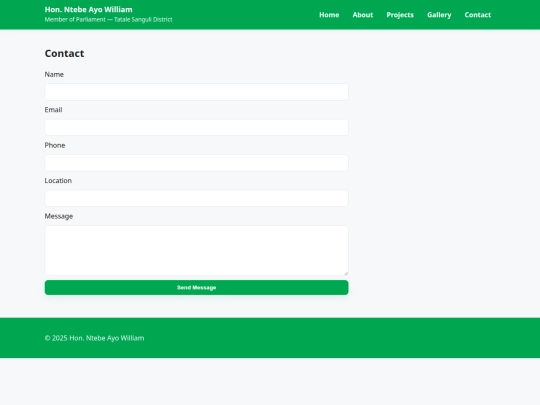
Task: Go to the About page
Action: pos(363,15)
